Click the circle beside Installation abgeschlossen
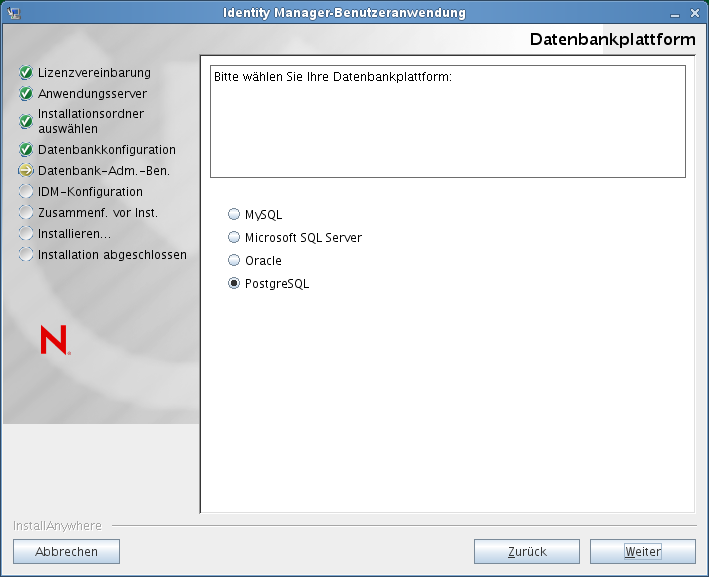This screenshot has height=577, width=709. (x=26, y=255)
